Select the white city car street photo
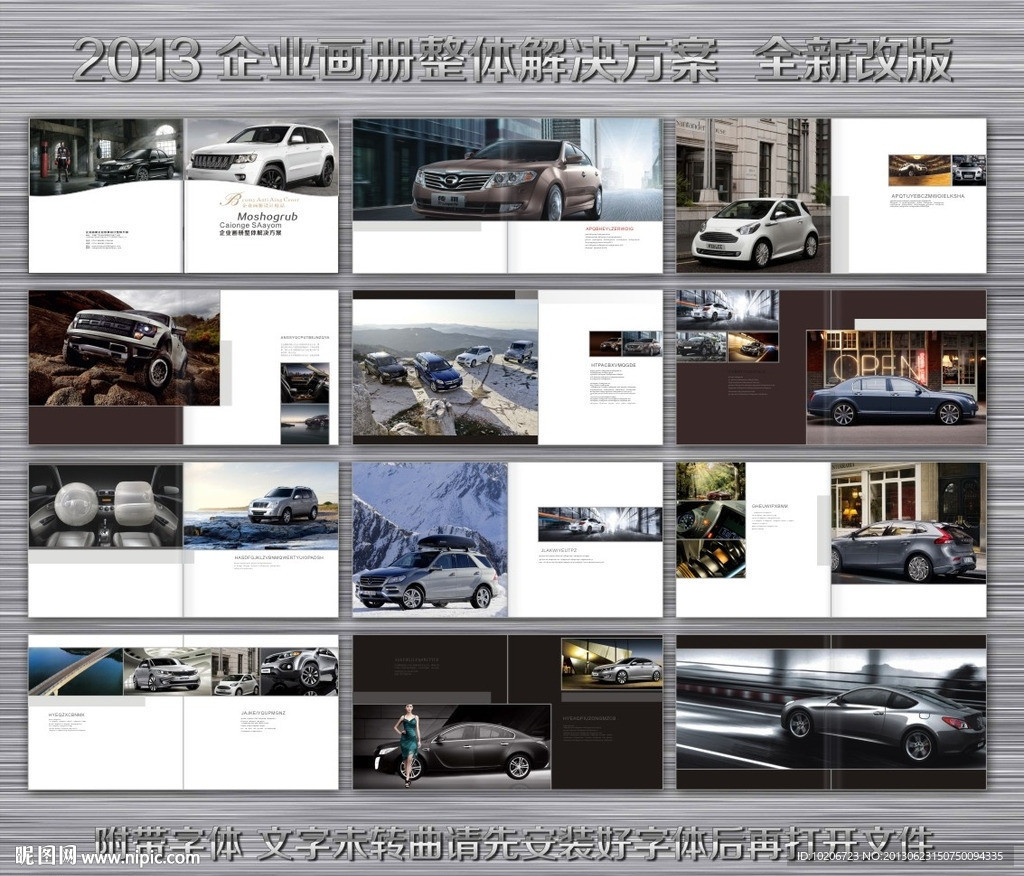 (x=753, y=195)
